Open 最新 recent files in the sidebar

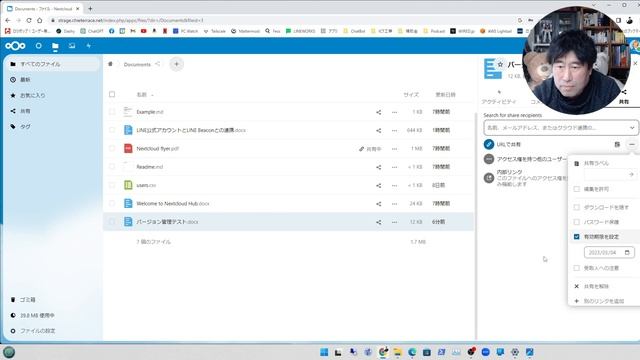coord(52,80)
